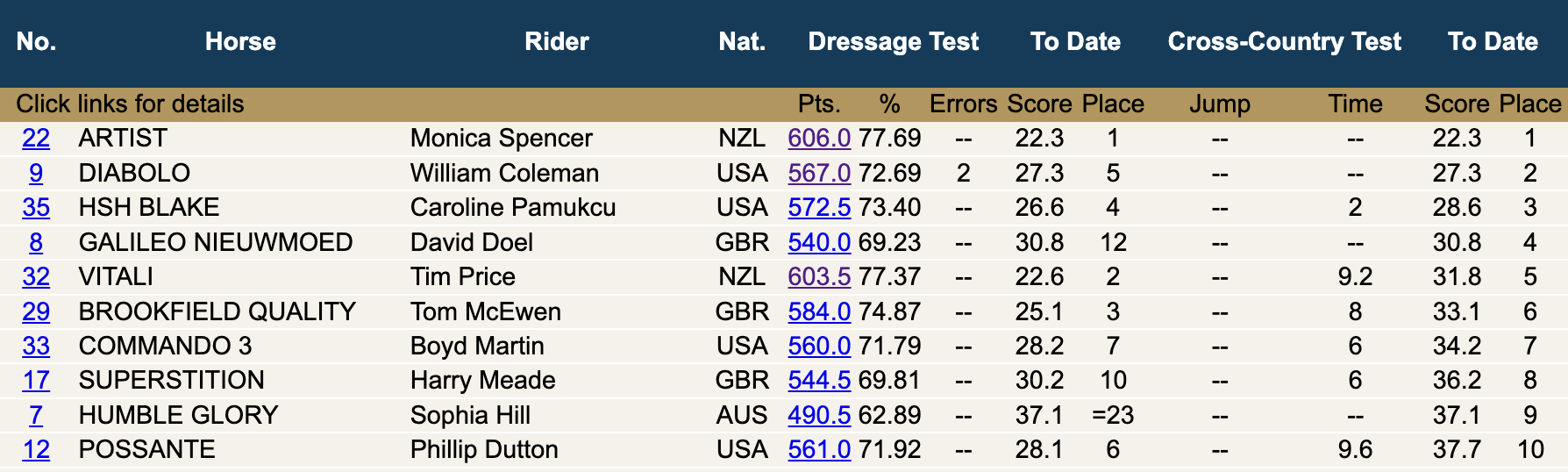This screenshot has width=1568, height=472.
Task: Click competitor number 33 link
Action: point(36,347)
